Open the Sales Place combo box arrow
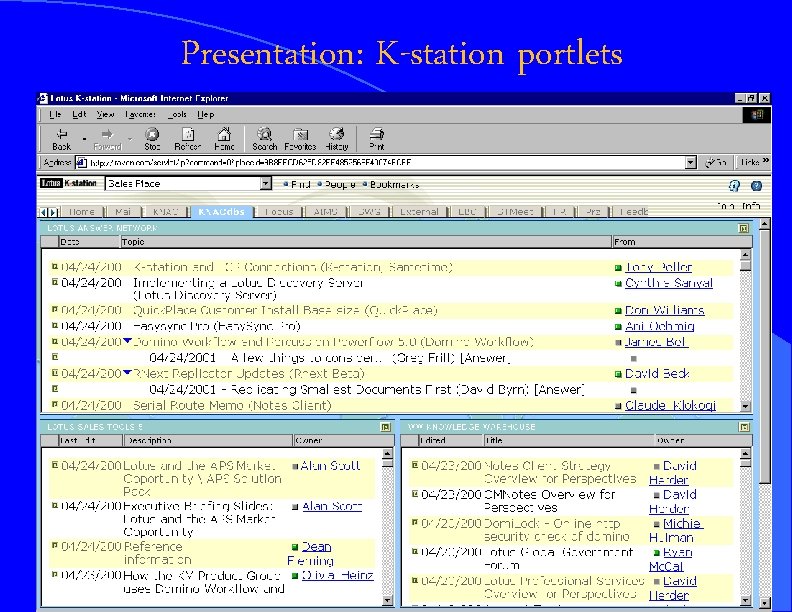The width and height of the screenshot is (792, 612). [266, 183]
